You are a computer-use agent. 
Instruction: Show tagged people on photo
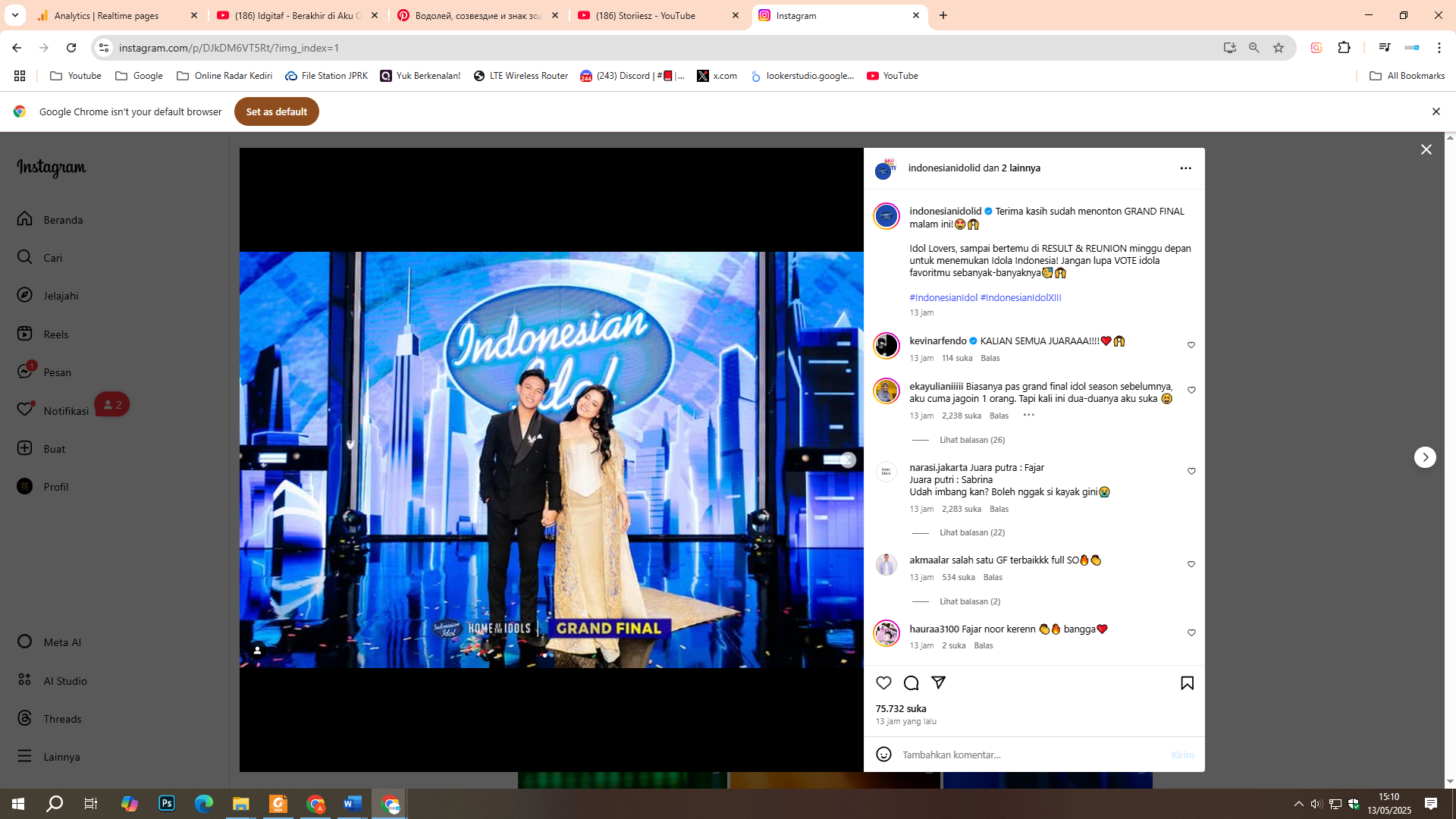pyautogui.click(x=257, y=651)
